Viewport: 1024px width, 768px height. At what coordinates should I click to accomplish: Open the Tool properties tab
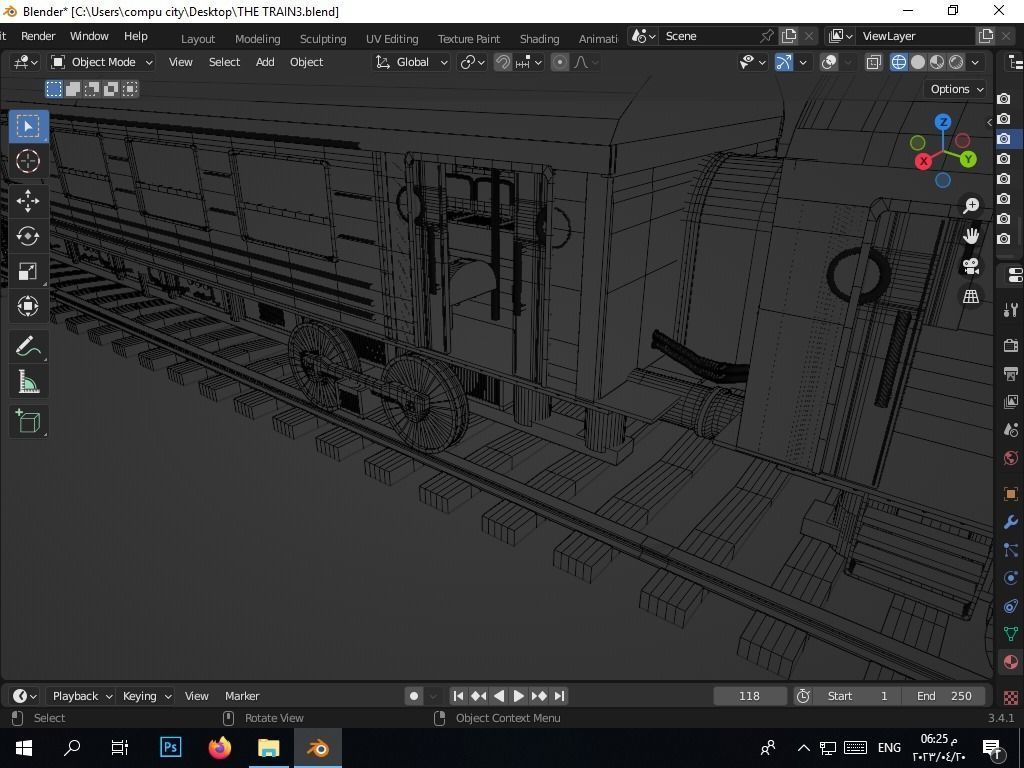(x=1010, y=310)
